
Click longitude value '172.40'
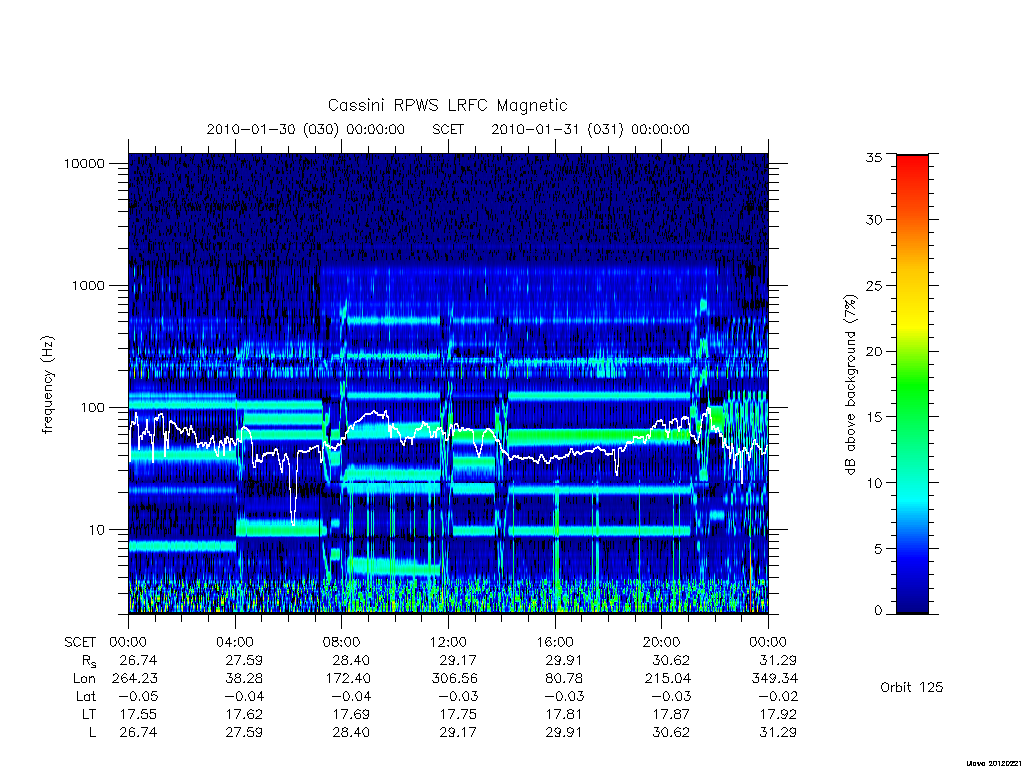point(347,679)
